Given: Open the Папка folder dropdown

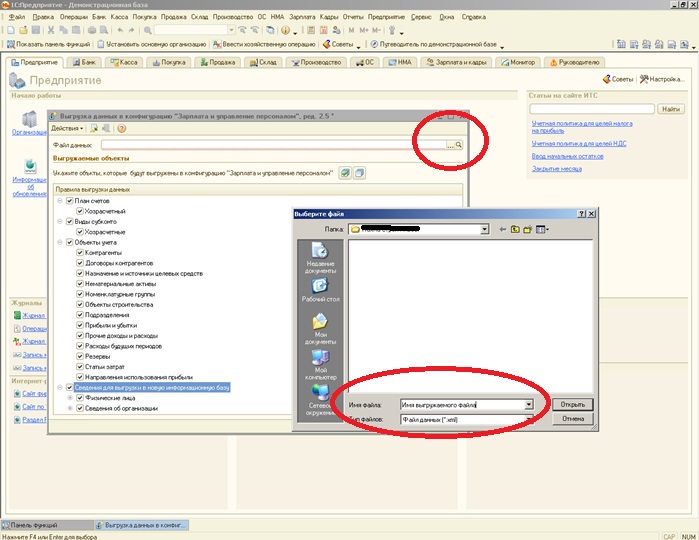Looking at the screenshot, I should (485, 229).
